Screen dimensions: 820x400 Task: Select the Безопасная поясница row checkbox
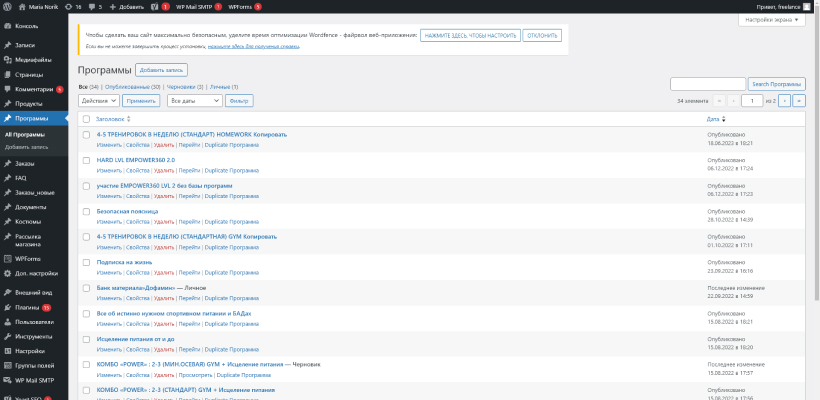click(x=86, y=212)
